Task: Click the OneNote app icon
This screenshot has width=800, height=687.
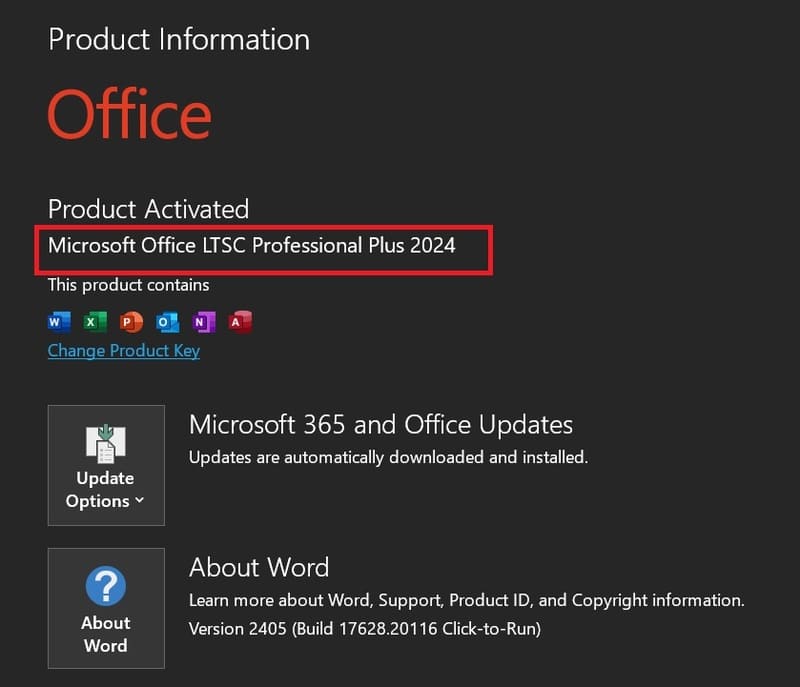Action: coord(204,322)
